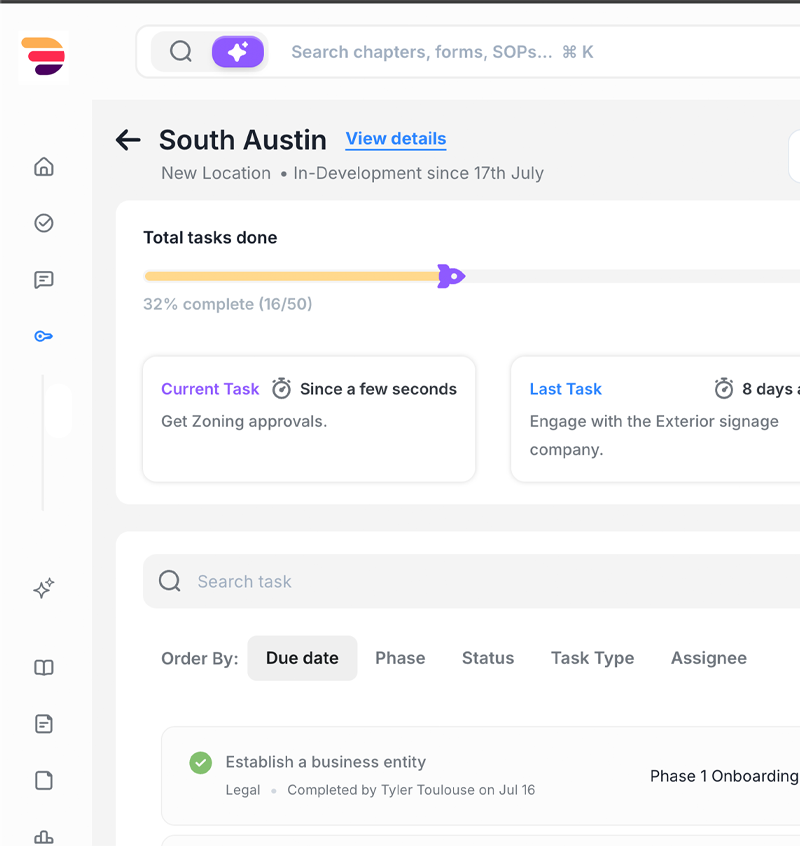This screenshot has width=800, height=846.
Task: Activate the purple AI sparkle search mode
Action: point(238,52)
